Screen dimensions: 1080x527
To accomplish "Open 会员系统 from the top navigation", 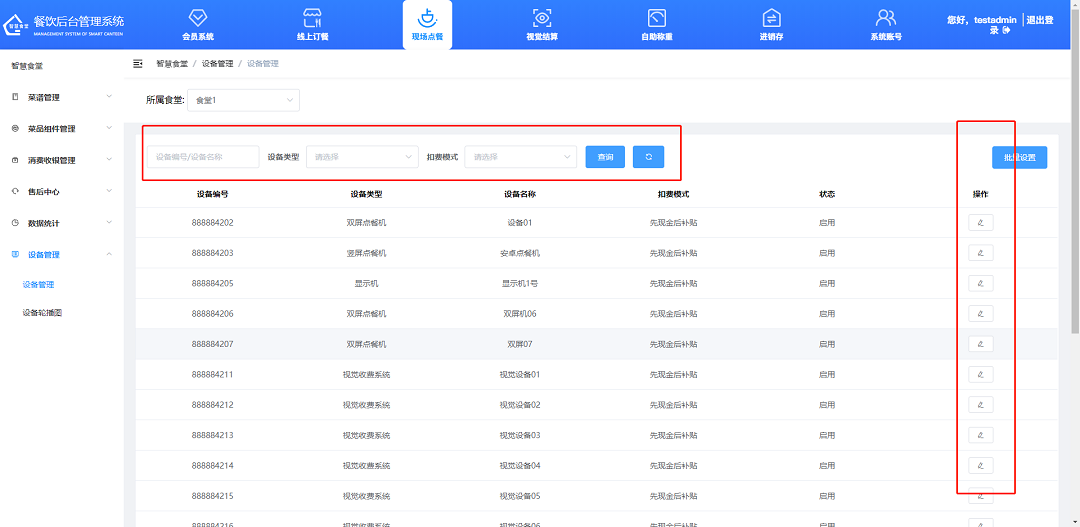I will [x=198, y=24].
